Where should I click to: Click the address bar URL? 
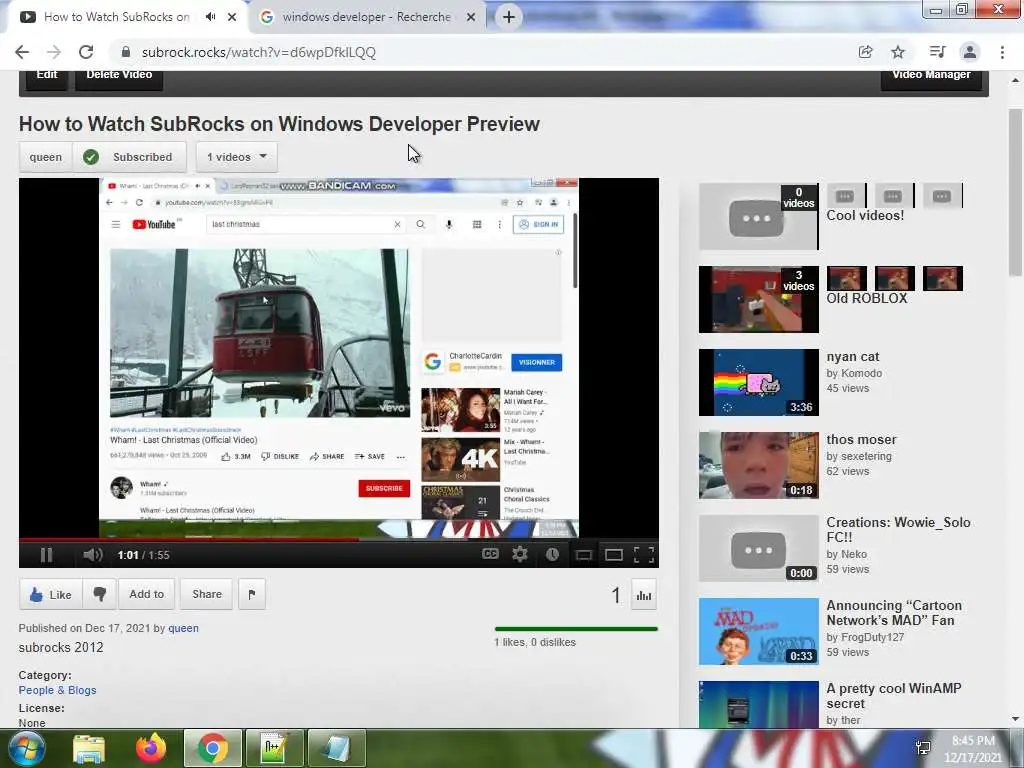tap(259, 52)
